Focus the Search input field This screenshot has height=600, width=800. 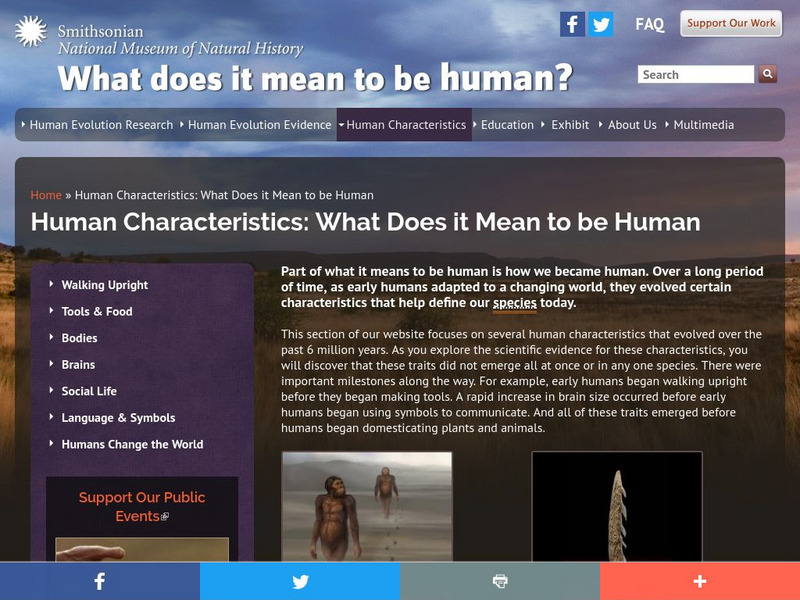tap(696, 74)
